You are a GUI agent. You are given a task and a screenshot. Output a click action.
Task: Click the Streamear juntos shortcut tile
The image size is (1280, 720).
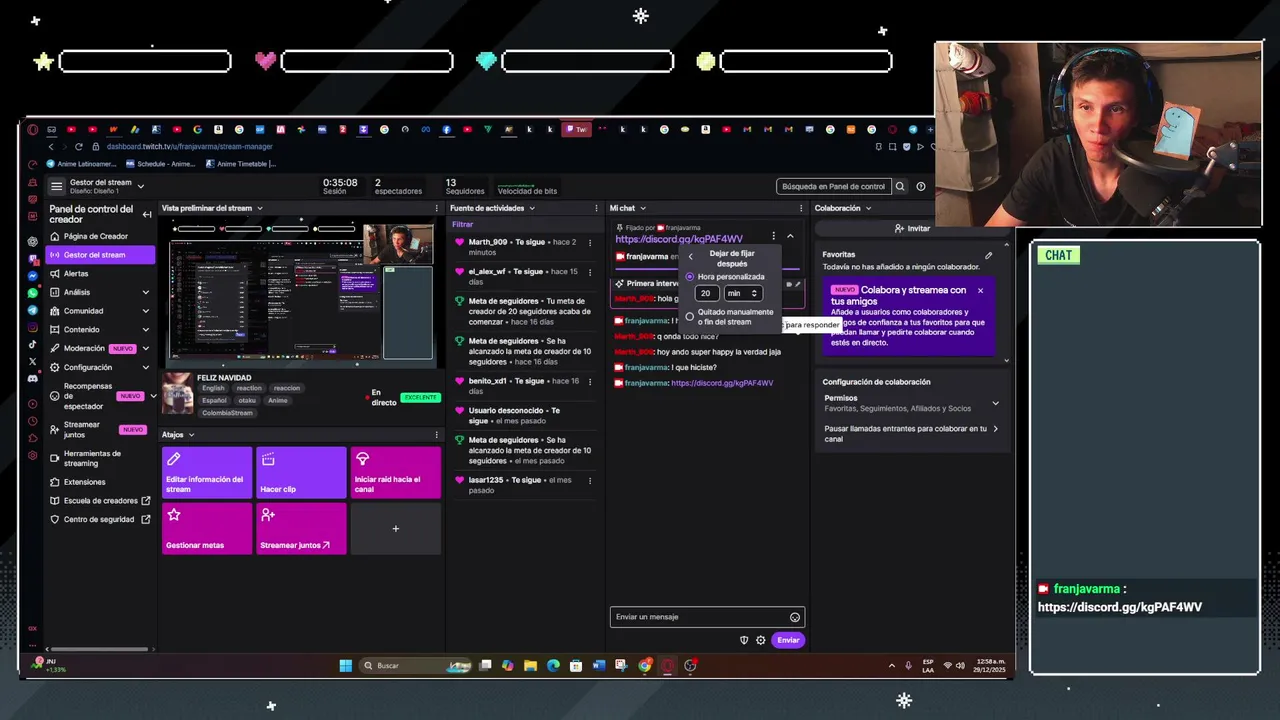(x=301, y=528)
